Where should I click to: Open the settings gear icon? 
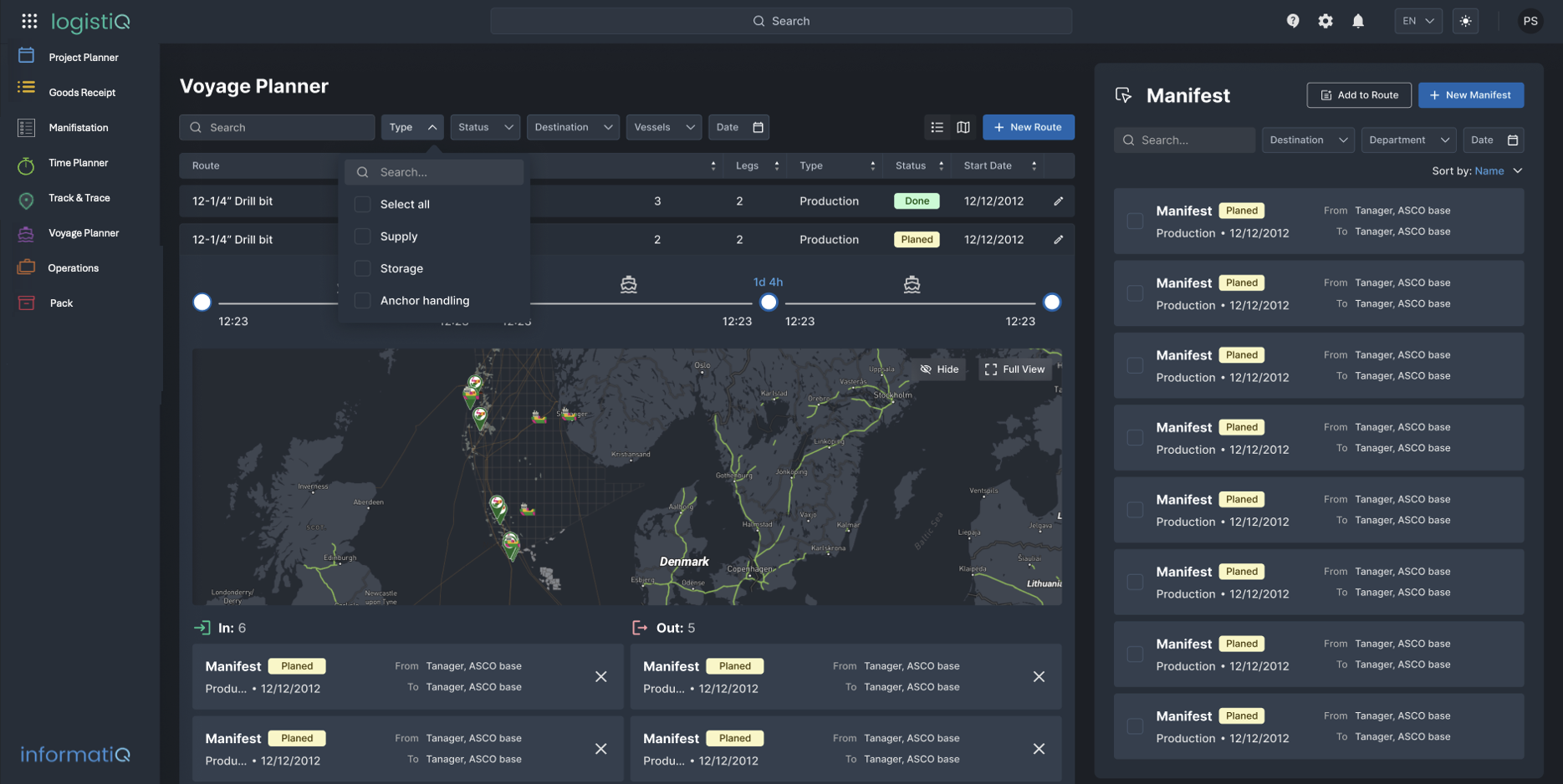[x=1325, y=21]
